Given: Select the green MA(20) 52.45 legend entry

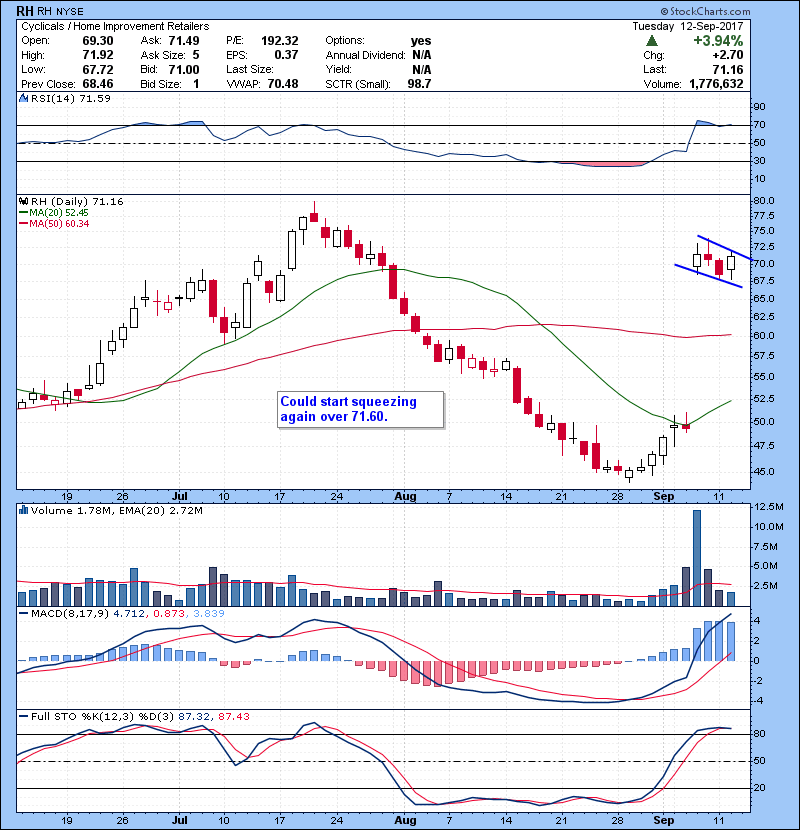Looking at the screenshot, I should coord(54,213).
